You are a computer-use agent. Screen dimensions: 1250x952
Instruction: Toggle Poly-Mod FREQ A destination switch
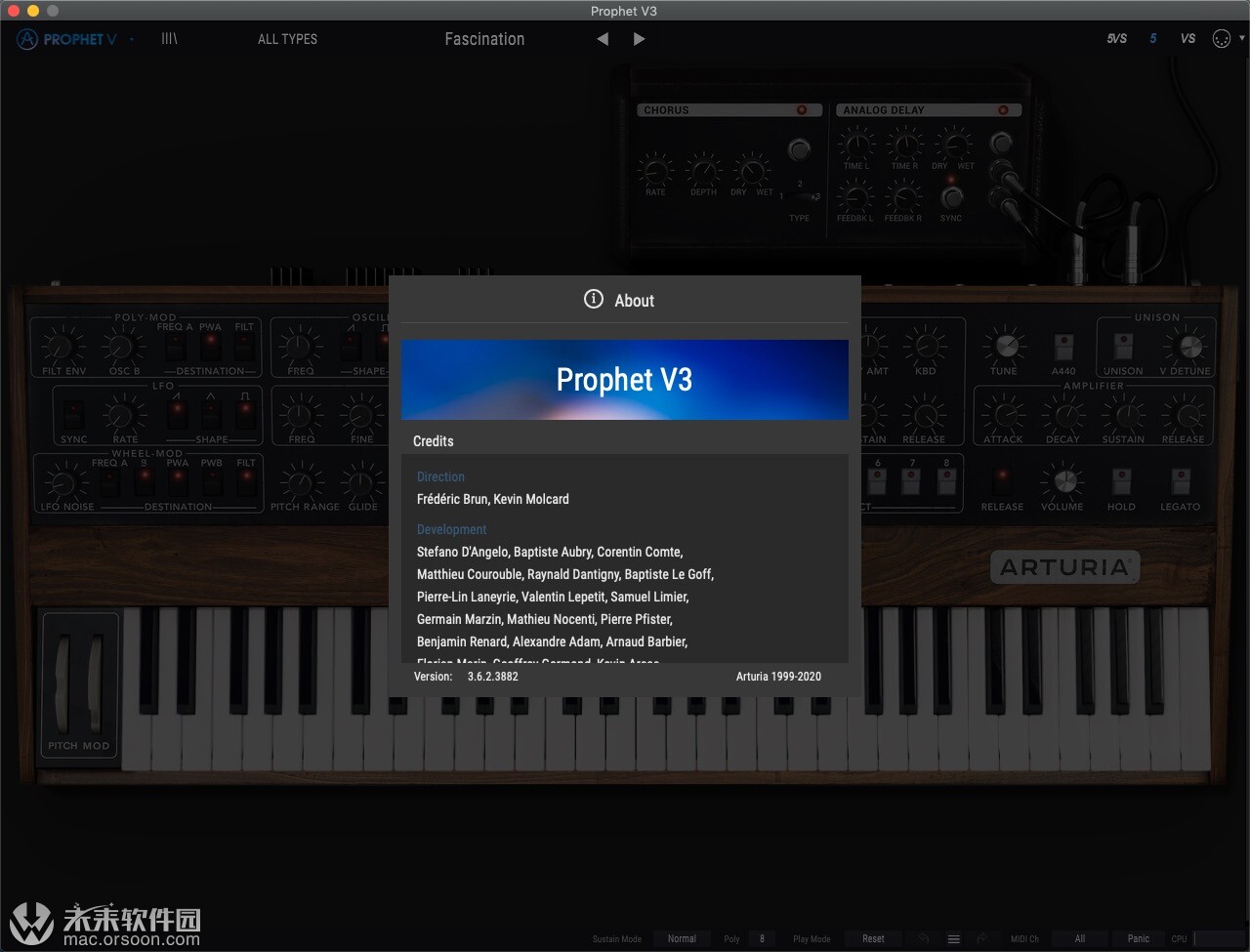(175, 345)
